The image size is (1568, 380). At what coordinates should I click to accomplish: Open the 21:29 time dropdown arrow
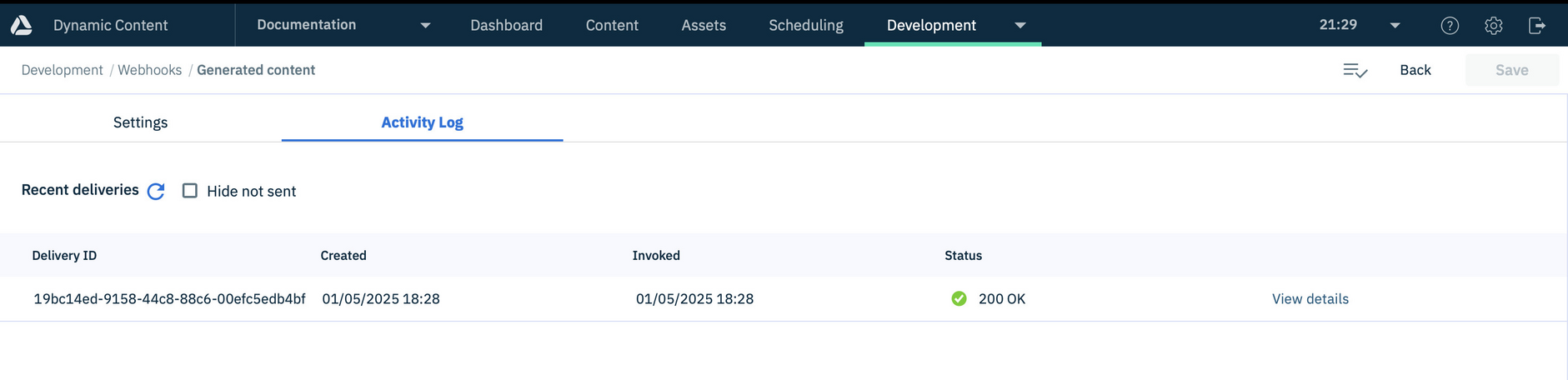(1395, 26)
